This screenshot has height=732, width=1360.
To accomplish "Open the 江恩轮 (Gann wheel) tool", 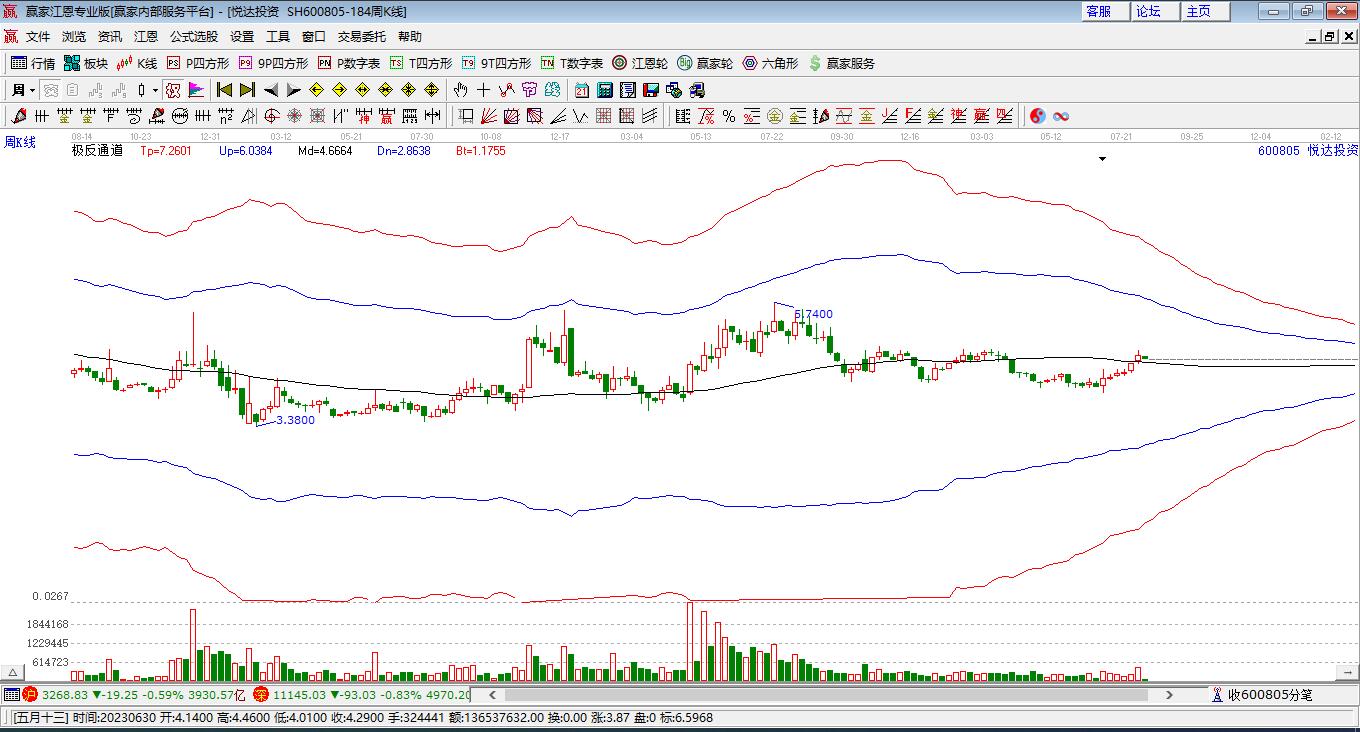I will coord(640,63).
